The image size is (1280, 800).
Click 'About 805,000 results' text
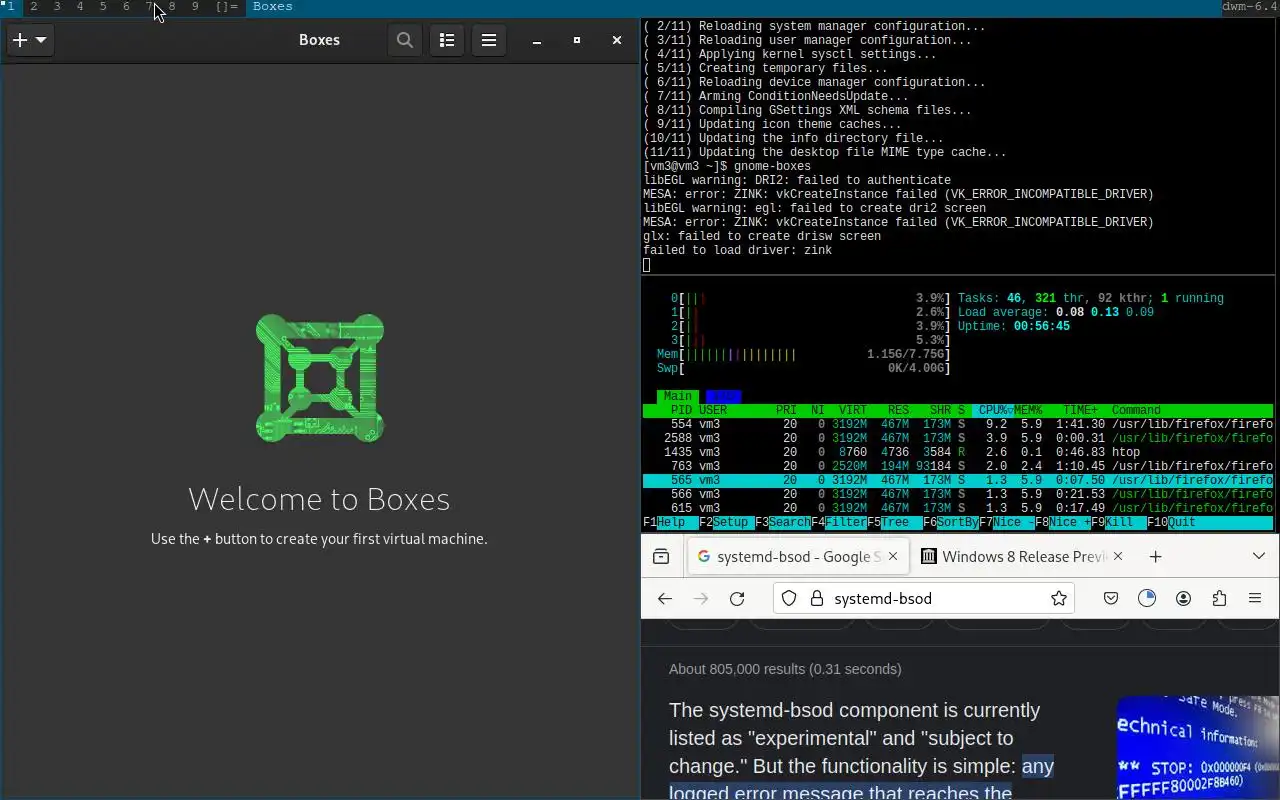785,669
